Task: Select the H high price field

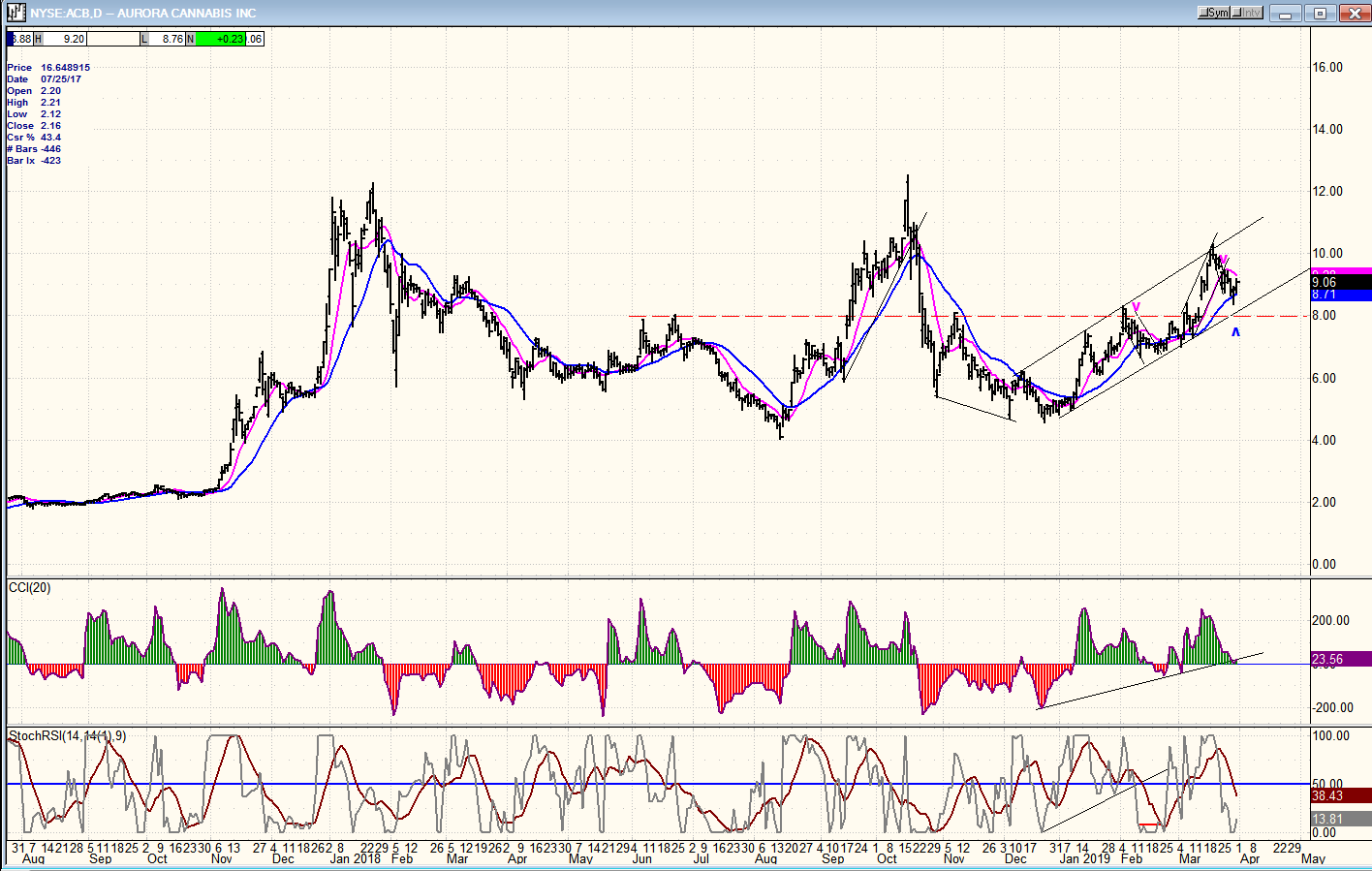Action: (74, 39)
